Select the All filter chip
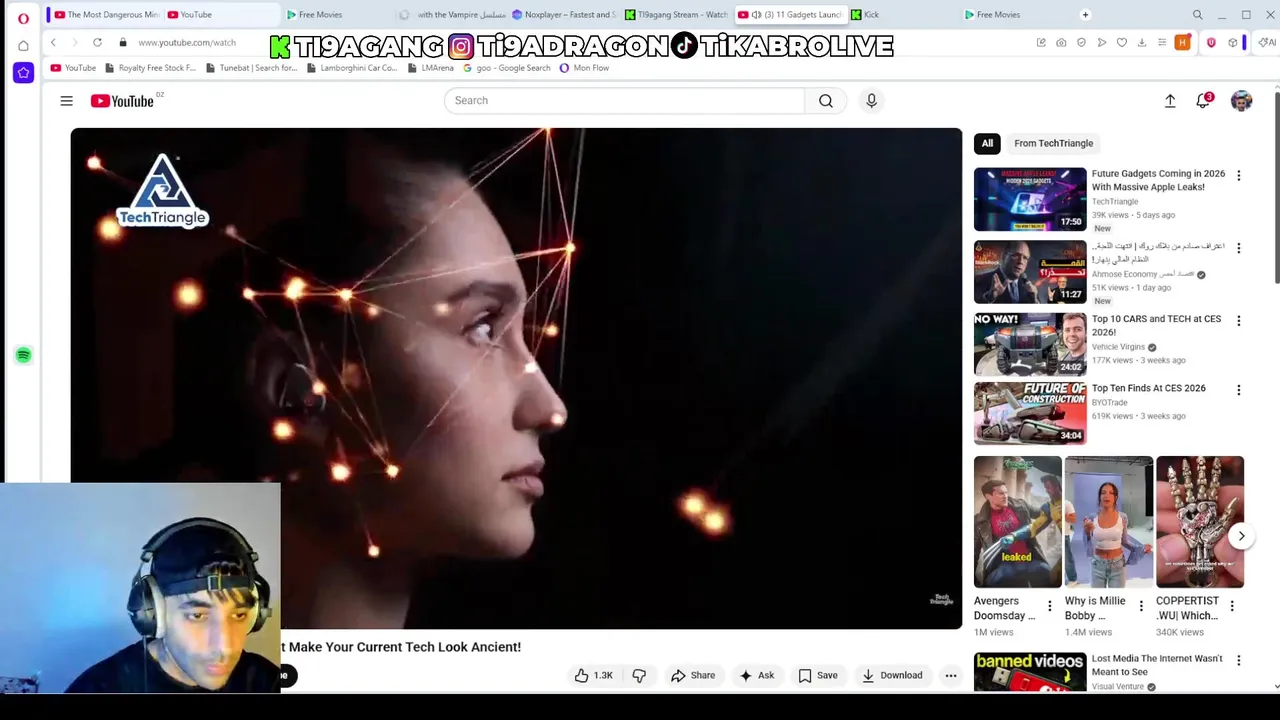1280x720 pixels. (x=987, y=143)
